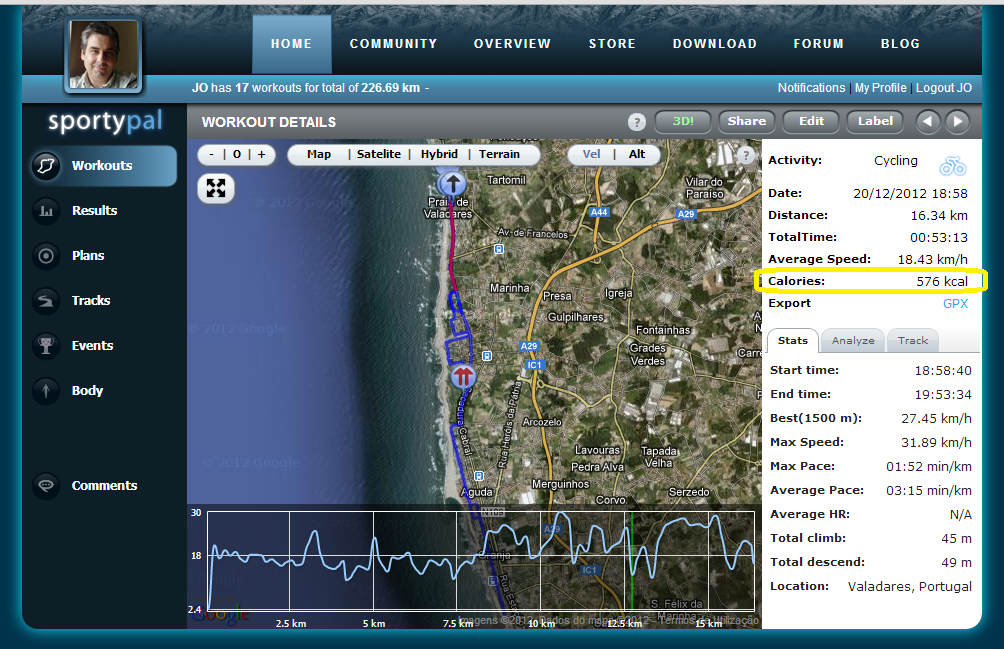The image size is (1004, 649).
Task: Click the map help question mark icon
Action: click(745, 154)
